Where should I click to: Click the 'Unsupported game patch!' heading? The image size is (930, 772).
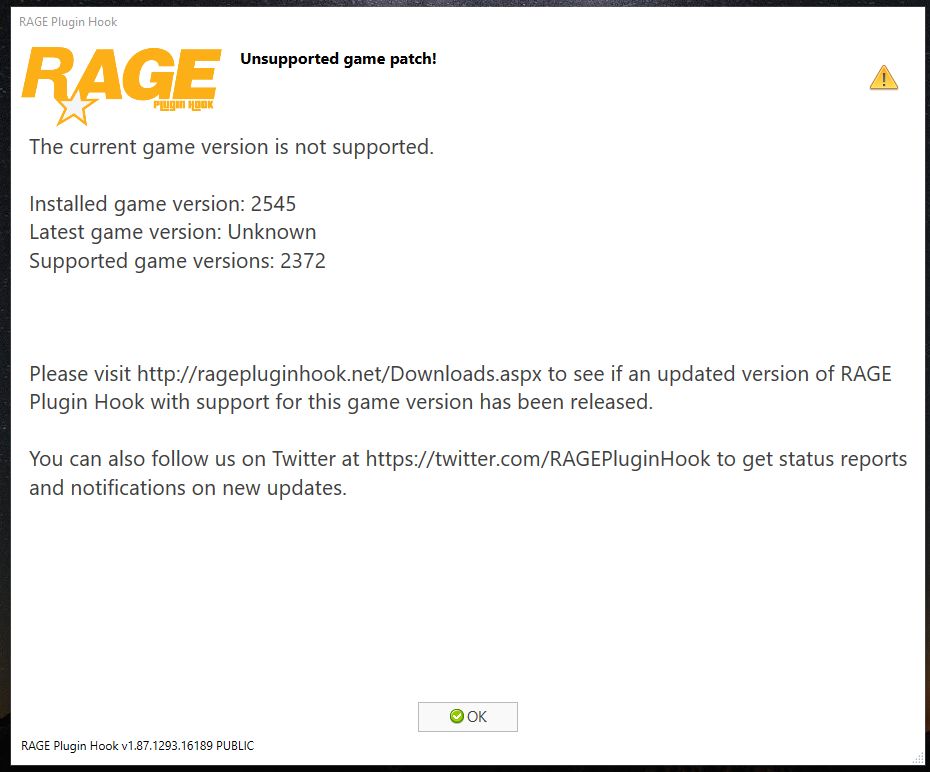338,59
